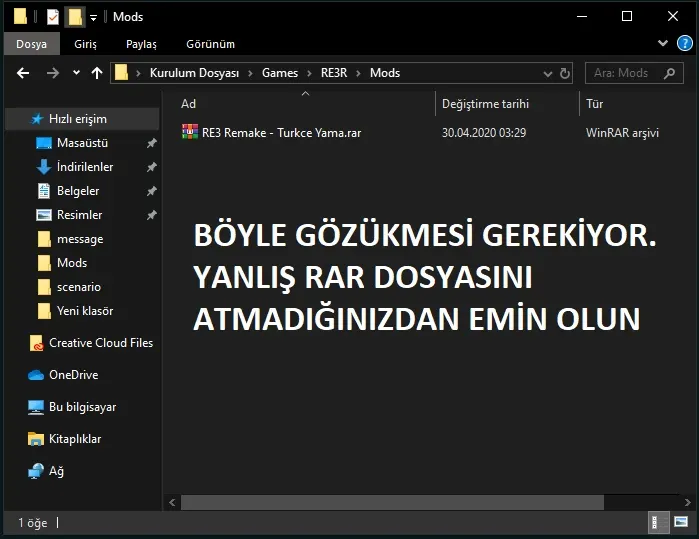Open the Help question mark icon
Viewport: 699px width, 539px height.
click(x=685, y=44)
